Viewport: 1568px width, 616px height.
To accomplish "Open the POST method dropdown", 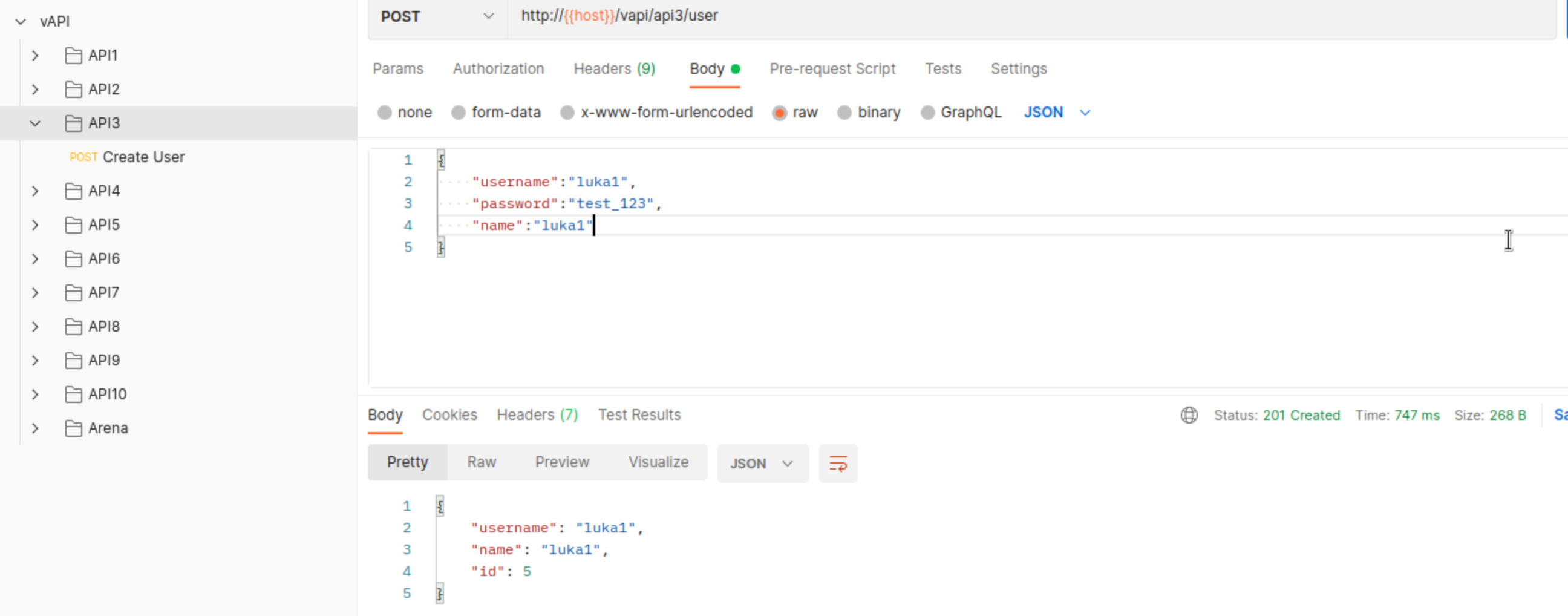I will point(436,16).
